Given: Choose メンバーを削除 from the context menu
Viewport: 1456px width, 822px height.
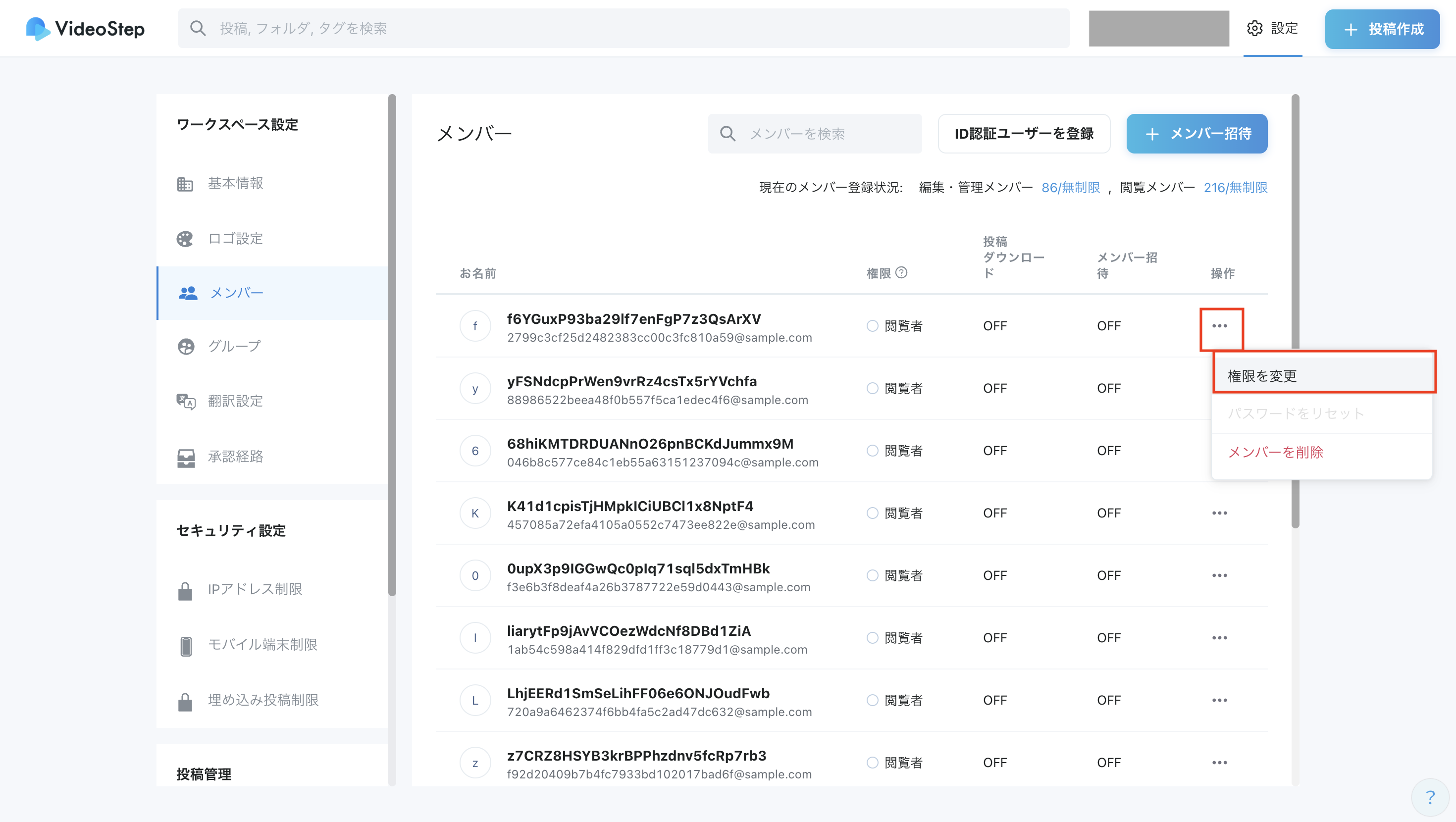Looking at the screenshot, I should click(x=1275, y=452).
